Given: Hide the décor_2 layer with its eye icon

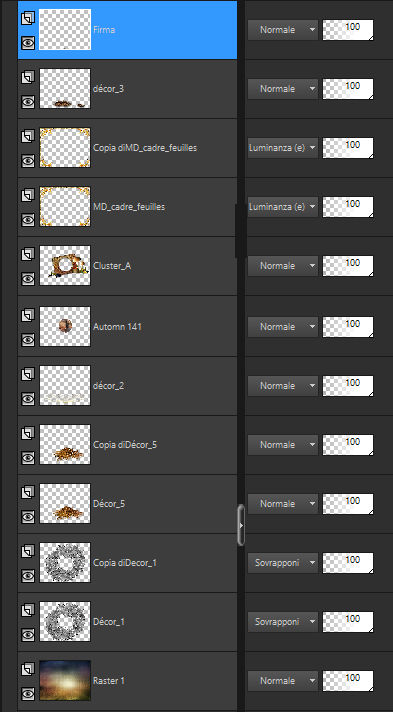Looking at the screenshot, I should 28,399.
